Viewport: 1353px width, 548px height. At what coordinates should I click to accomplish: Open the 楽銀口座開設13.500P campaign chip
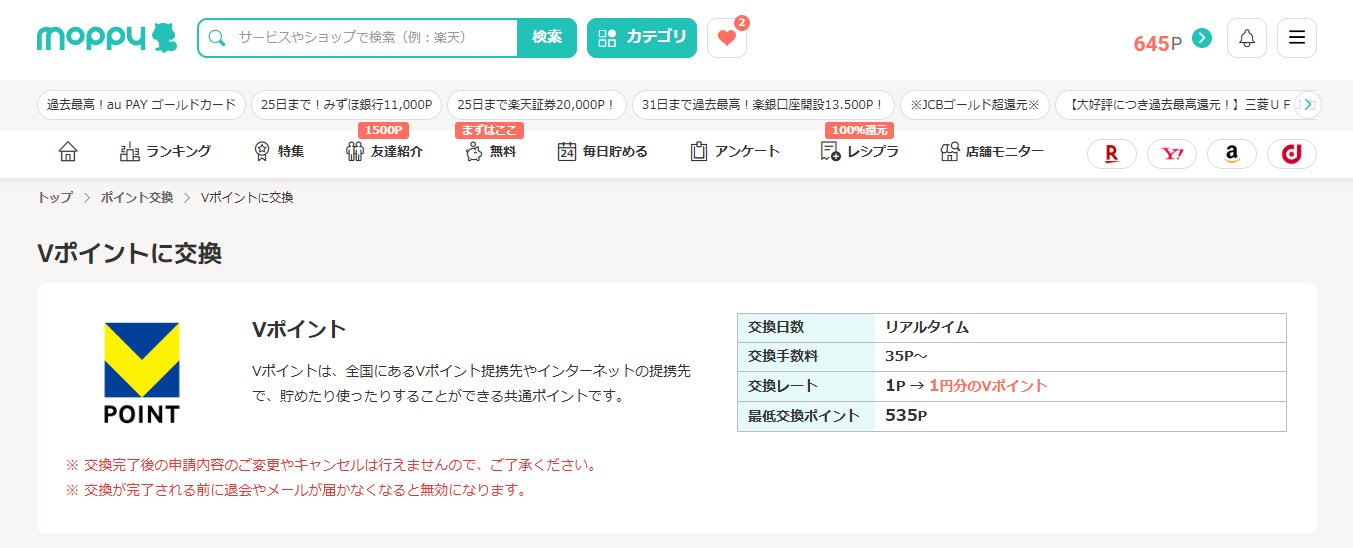click(x=763, y=105)
